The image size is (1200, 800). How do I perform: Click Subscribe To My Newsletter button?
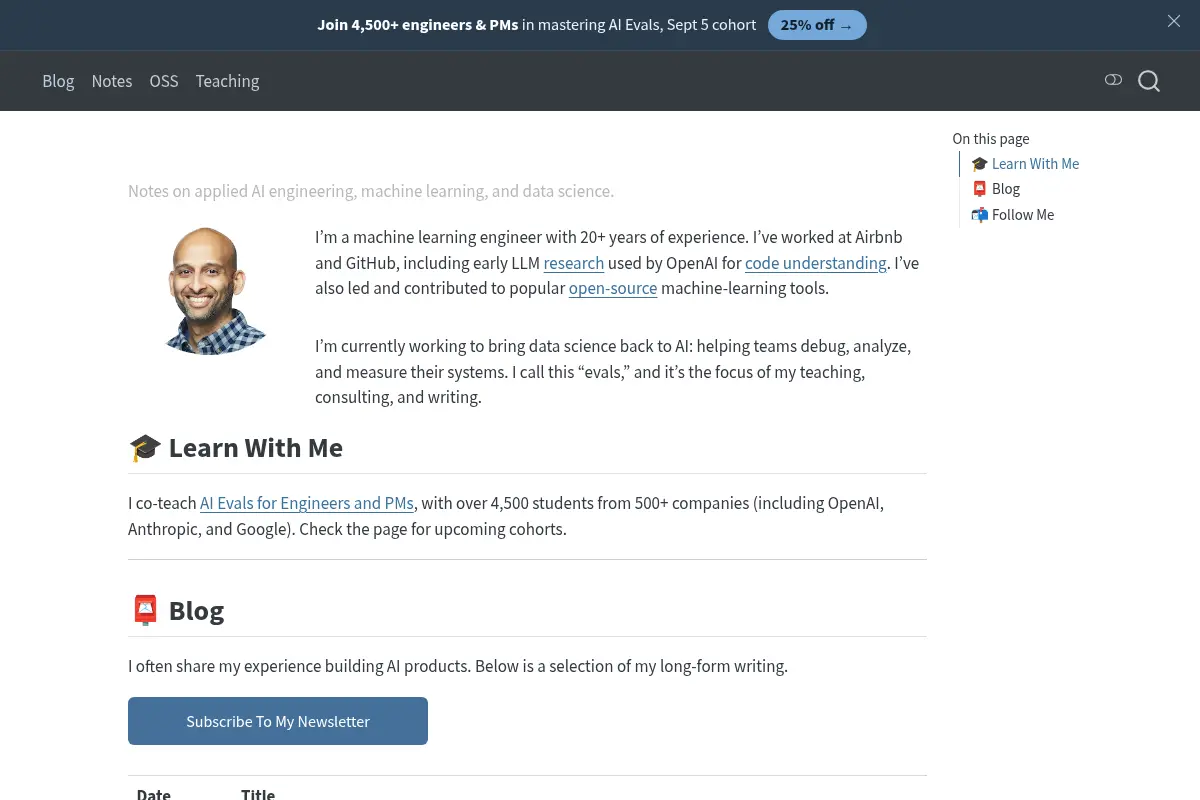(x=278, y=721)
